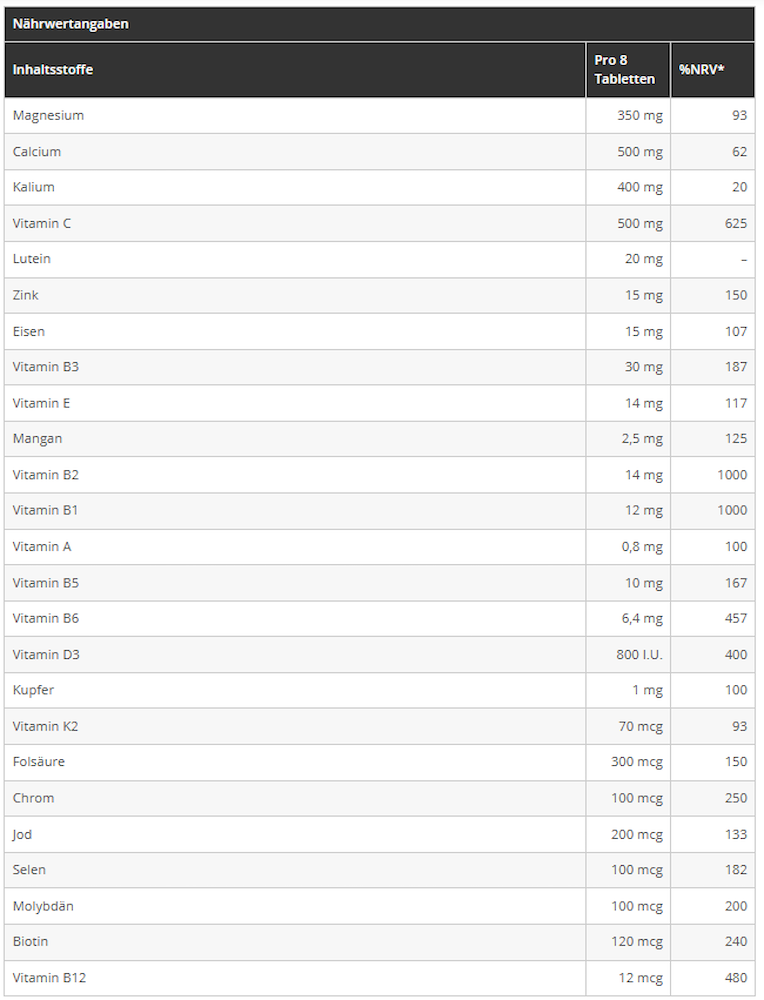This screenshot has height=1000, width=764.
Task: Select the Kupfer row label
Action: point(34,691)
